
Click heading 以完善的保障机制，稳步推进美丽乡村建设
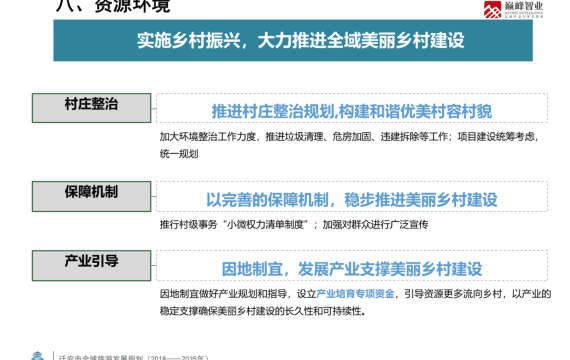click(352, 200)
